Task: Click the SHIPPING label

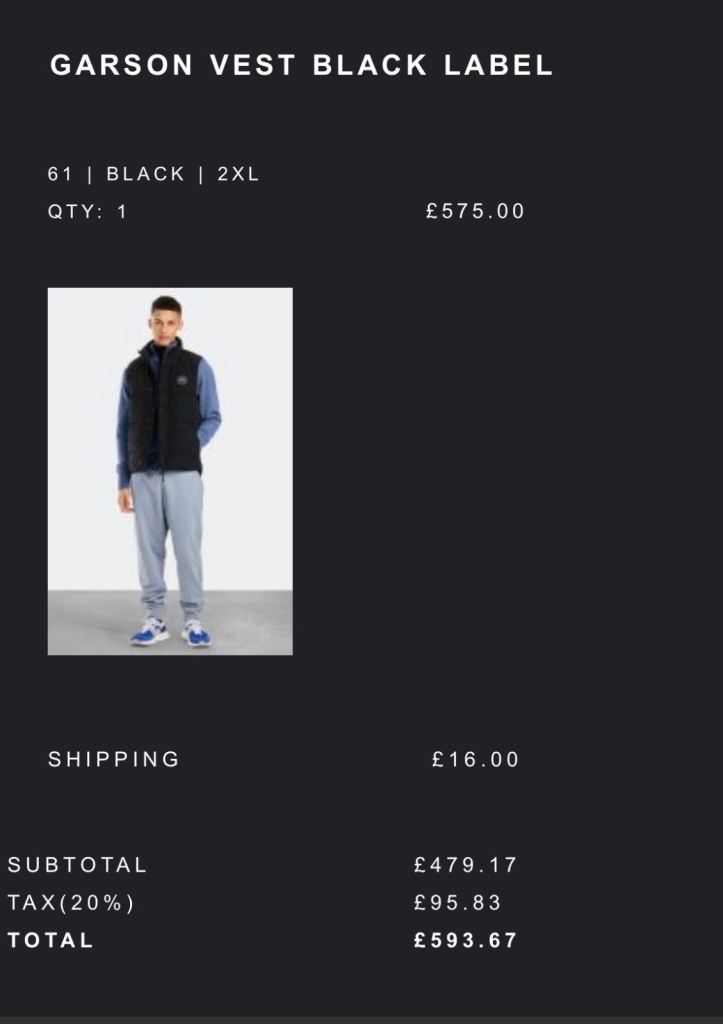Action: (x=114, y=760)
